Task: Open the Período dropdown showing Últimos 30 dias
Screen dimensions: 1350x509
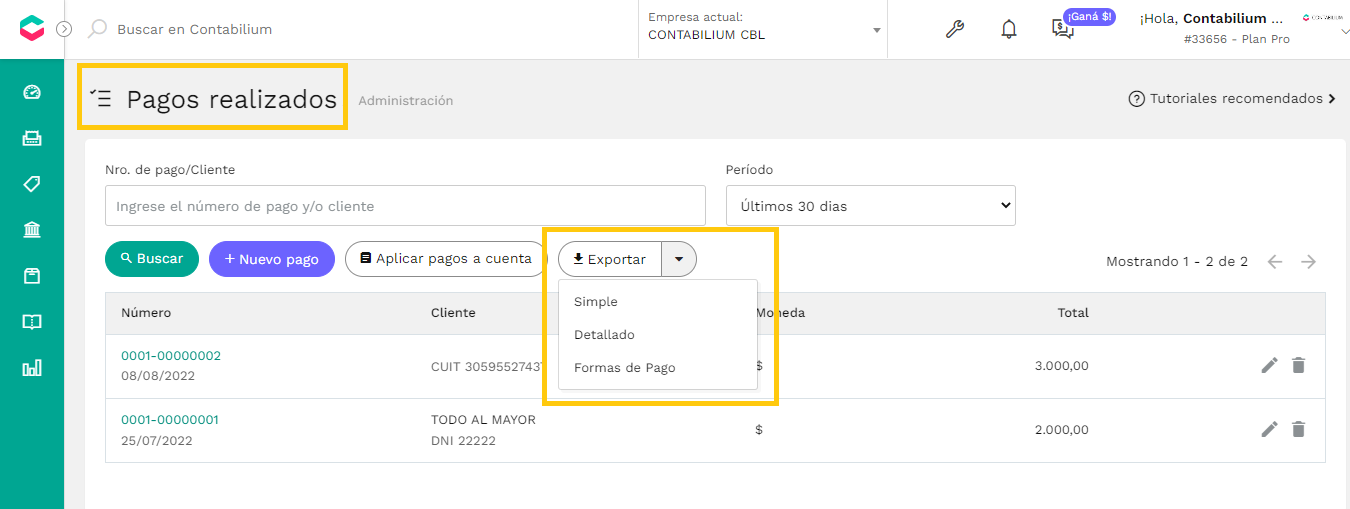Action: pos(870,206)
